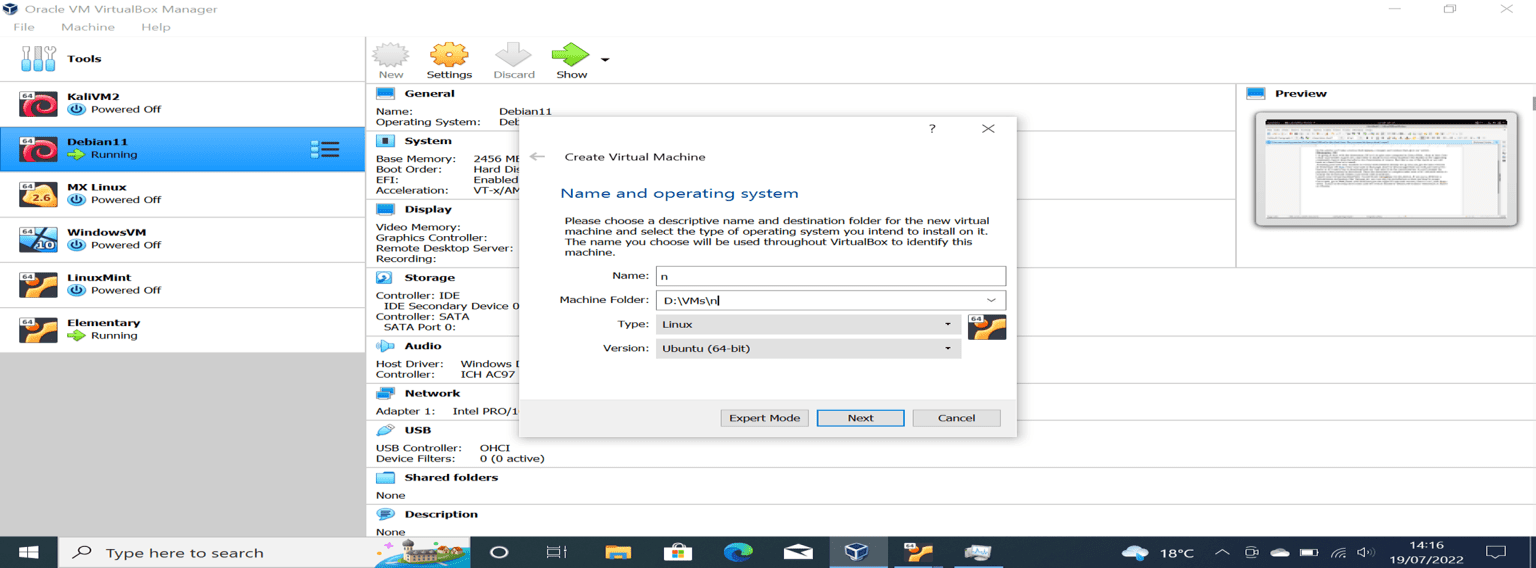Open the dropdown arrow beside Show

[605, 60]
